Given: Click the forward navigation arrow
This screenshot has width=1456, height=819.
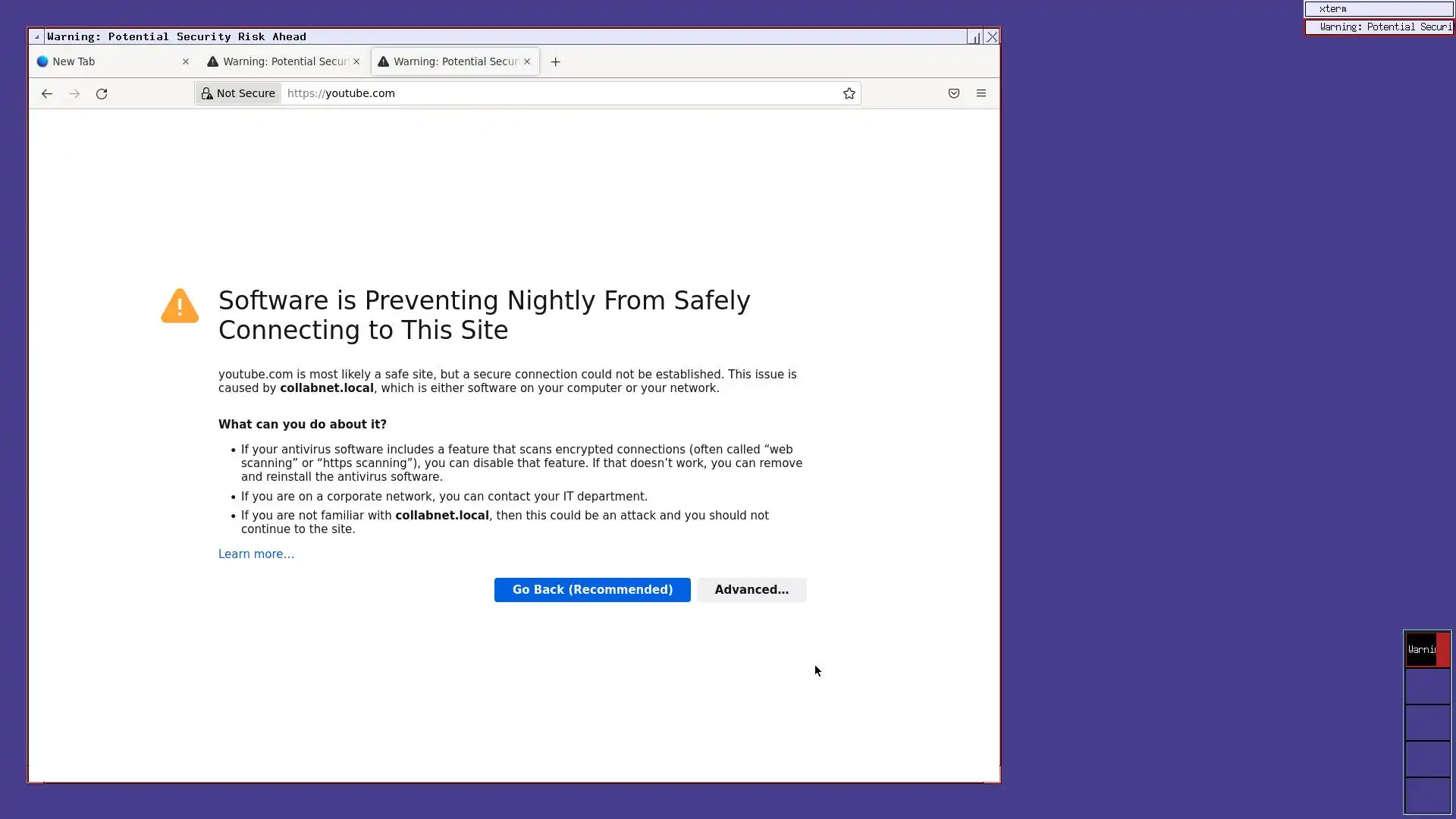Looking at the screenshot, I should 74,93.
